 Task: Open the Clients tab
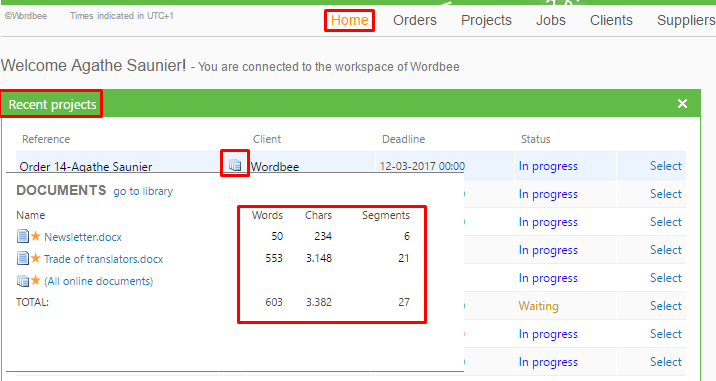(611, 20)
